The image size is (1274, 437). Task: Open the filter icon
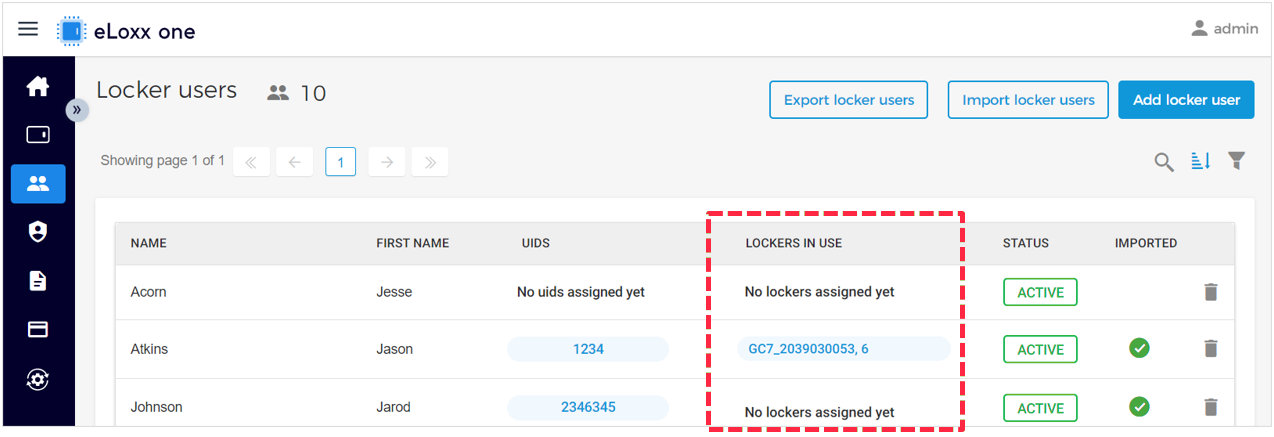[1237, 161]
